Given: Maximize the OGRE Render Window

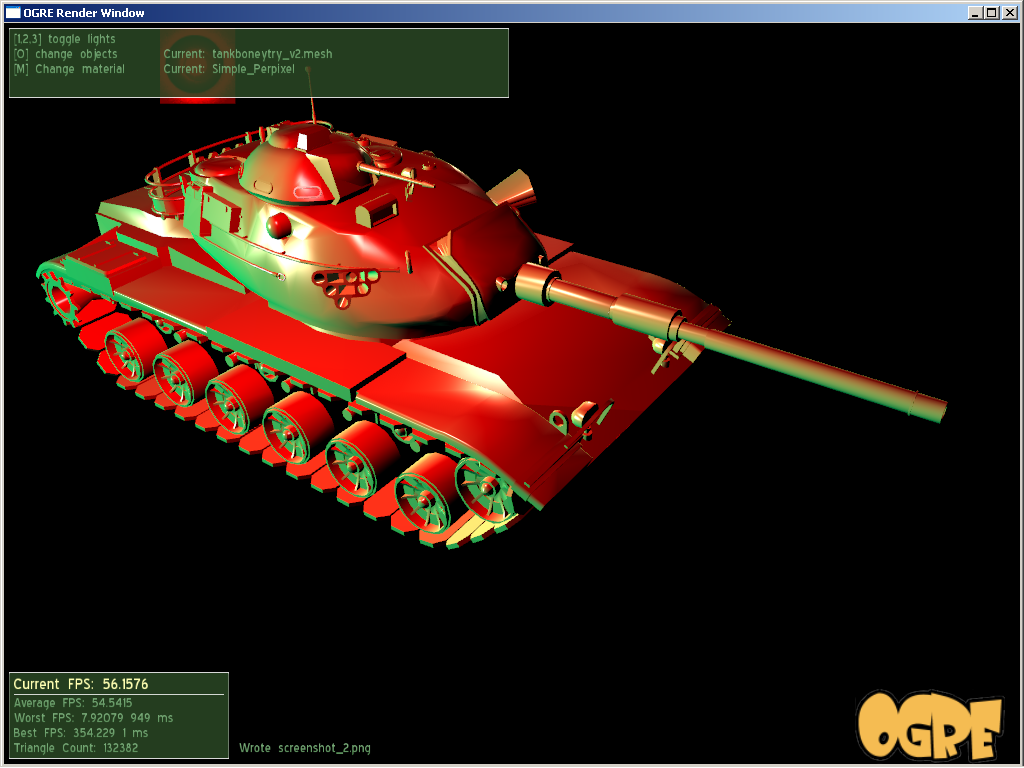Looking at the screenshot, I should (x=992, y=12).
